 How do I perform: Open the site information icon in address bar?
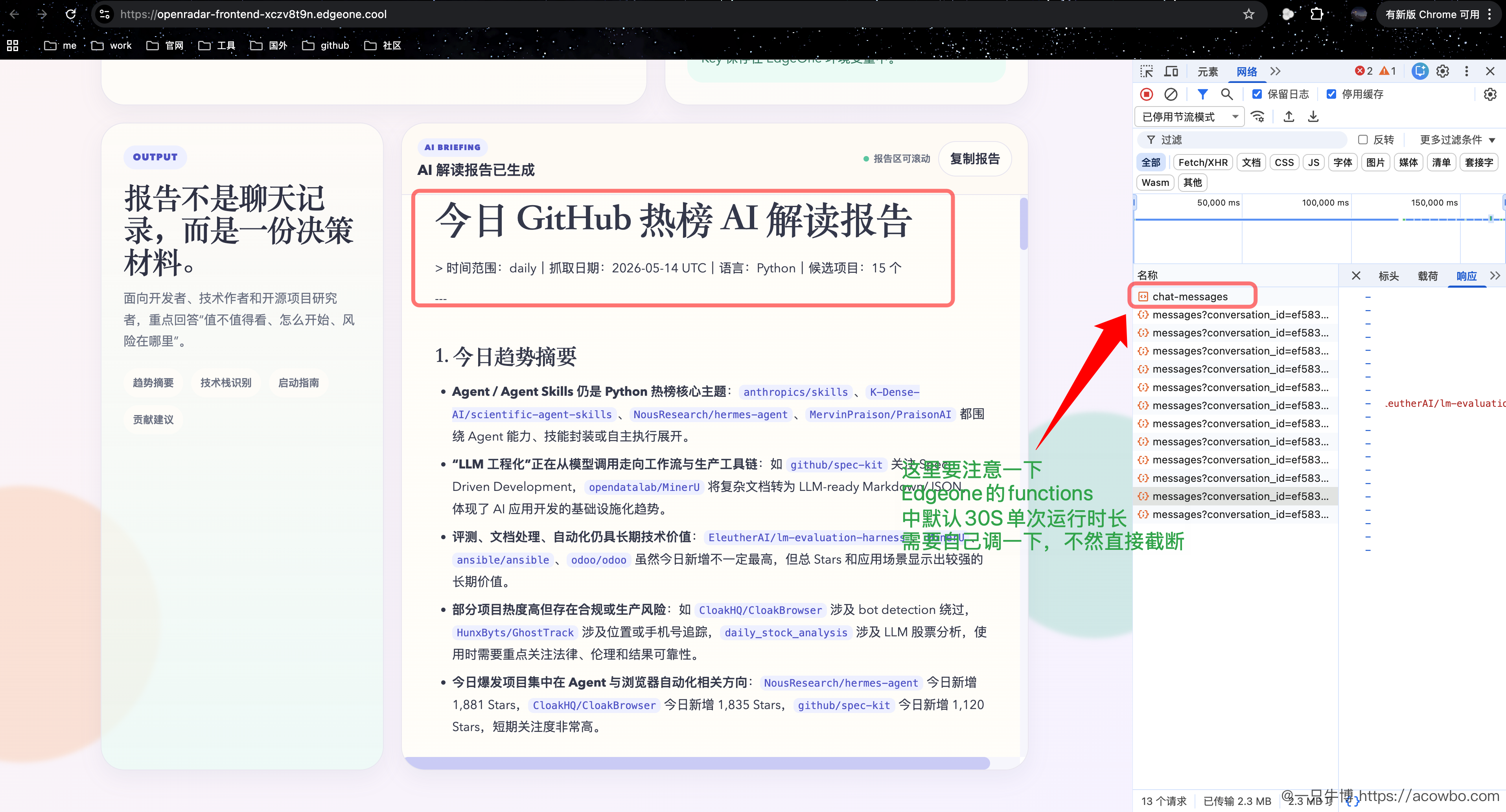(105, 14)
